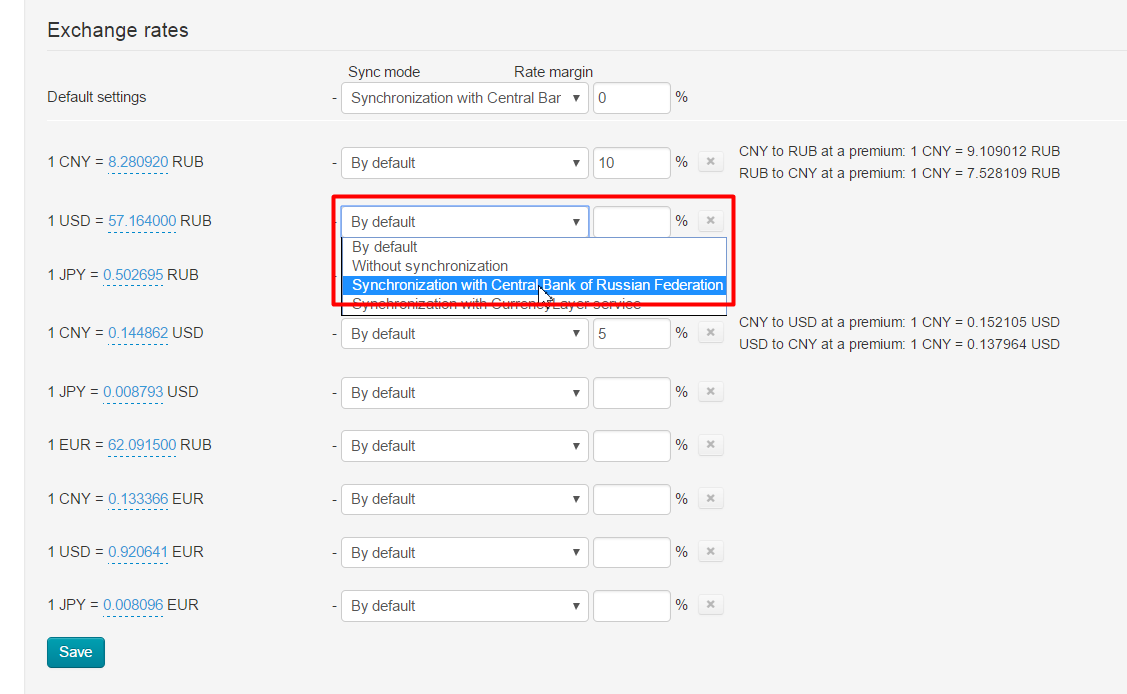Open Default settings sync mode dropdown

464,98
